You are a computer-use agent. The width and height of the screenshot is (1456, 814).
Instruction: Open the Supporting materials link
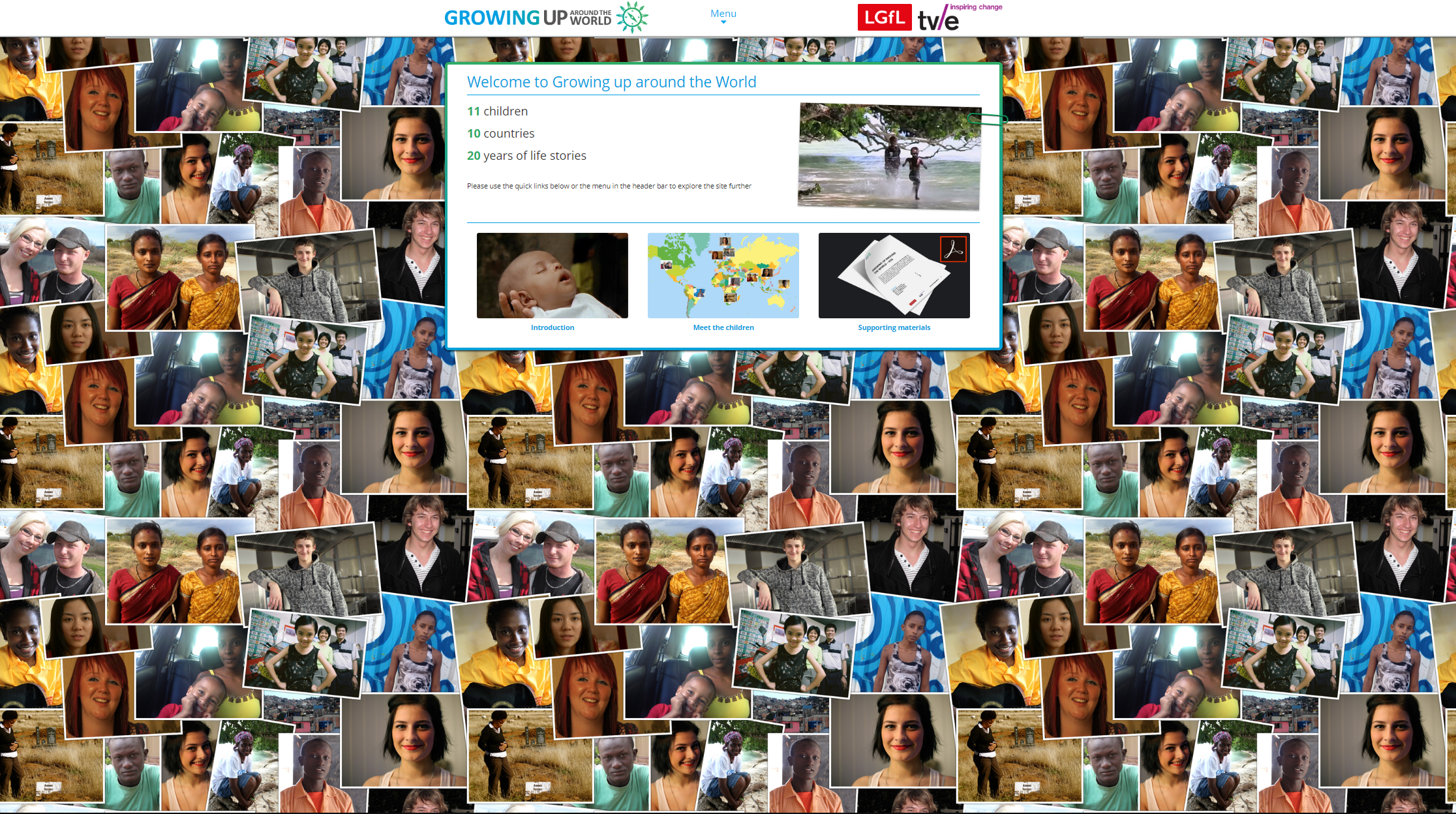click(894, 327)
